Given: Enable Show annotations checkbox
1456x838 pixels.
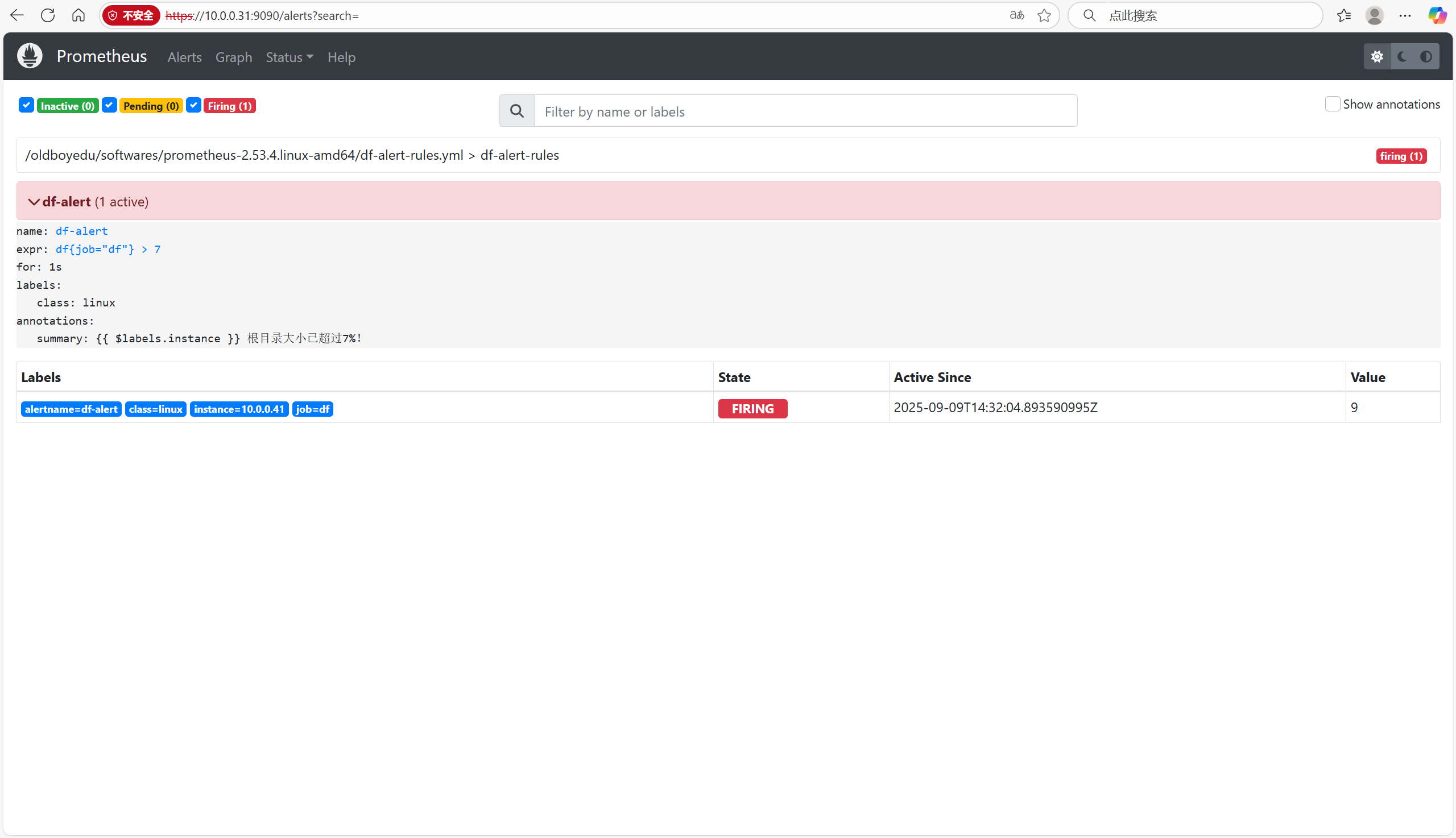Looking at the screenshot, I should (x=1332, y=104).
